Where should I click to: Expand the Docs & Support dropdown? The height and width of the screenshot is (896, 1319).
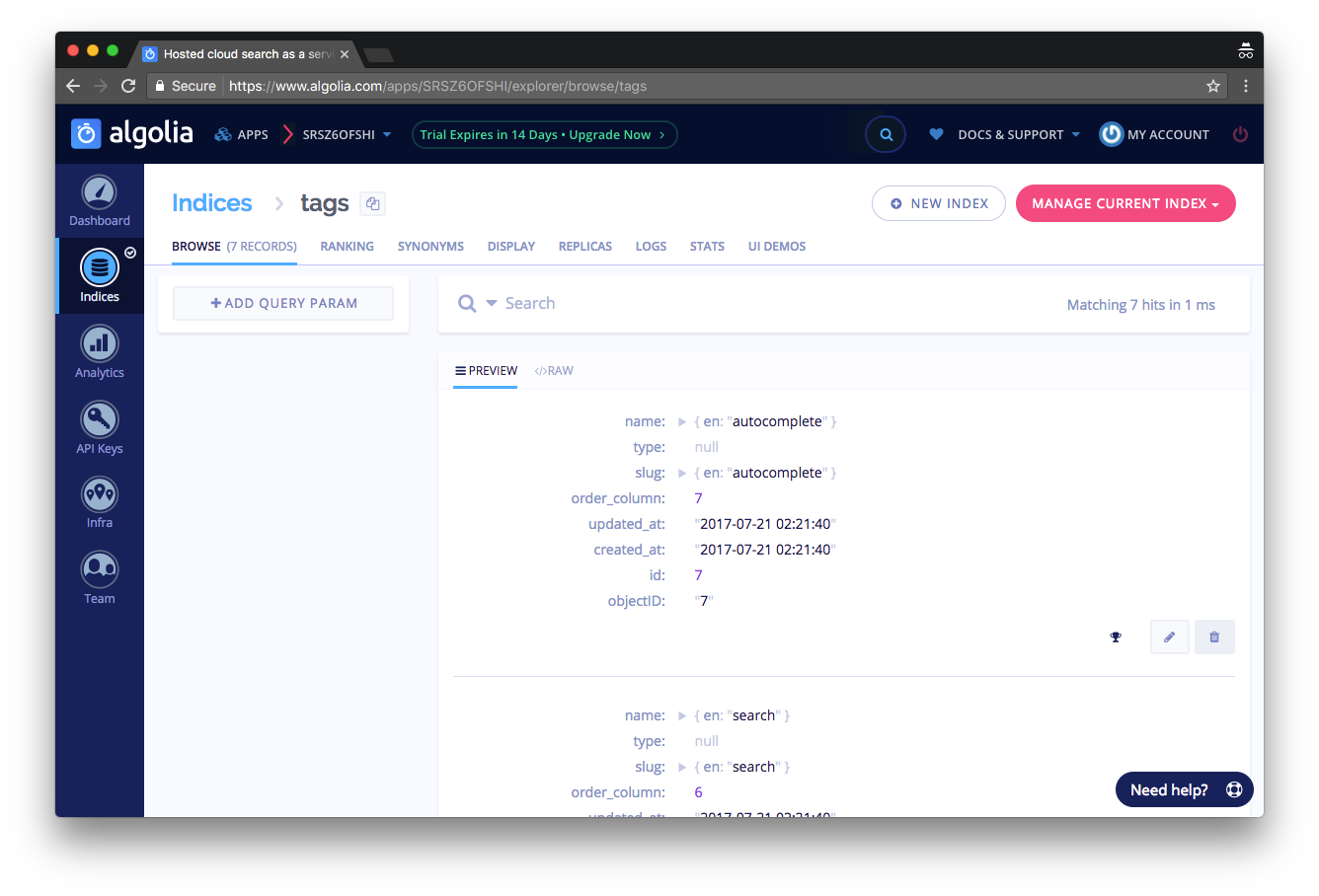coord(1019,134)
